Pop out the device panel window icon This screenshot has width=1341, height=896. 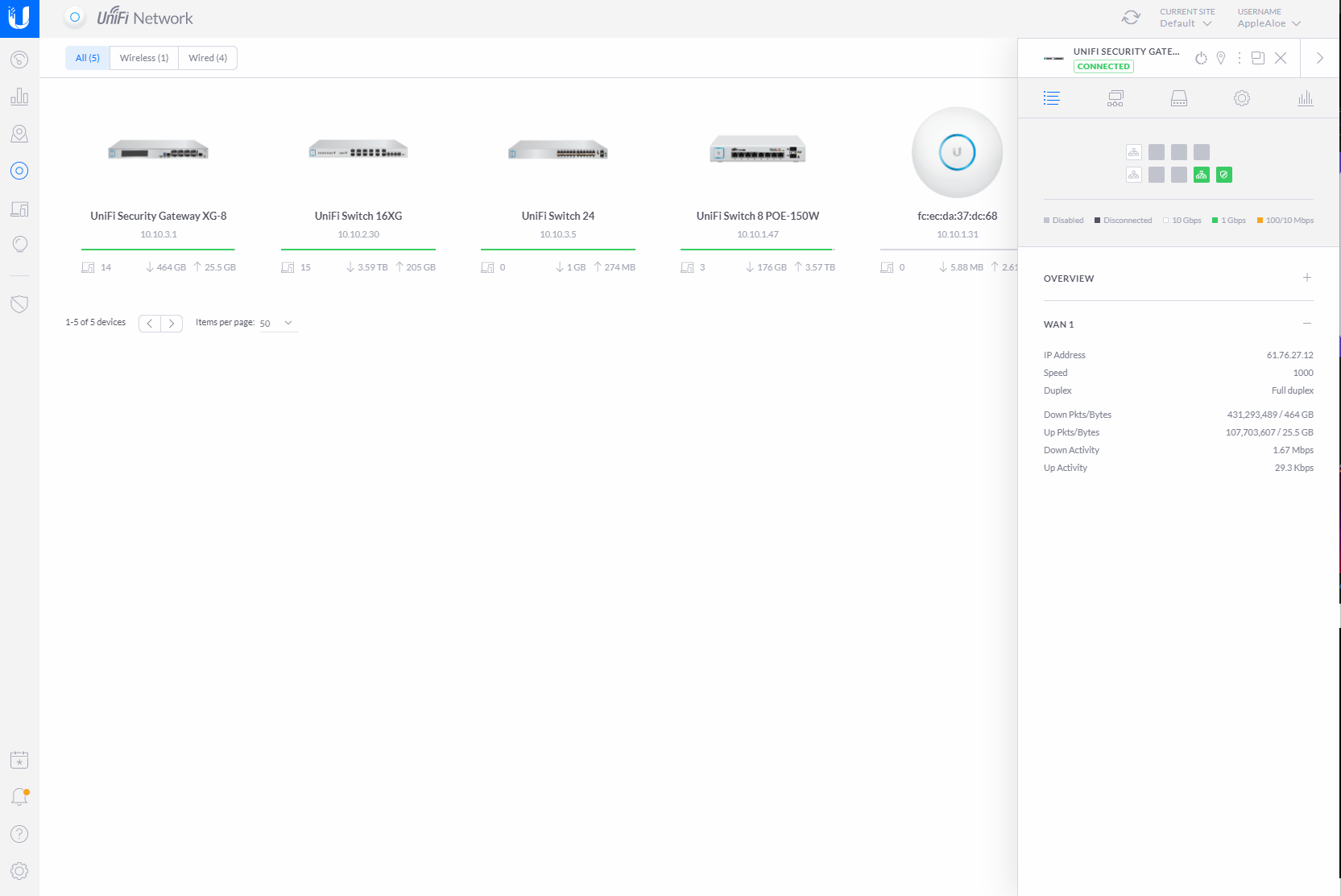[x=1258, y=58]
